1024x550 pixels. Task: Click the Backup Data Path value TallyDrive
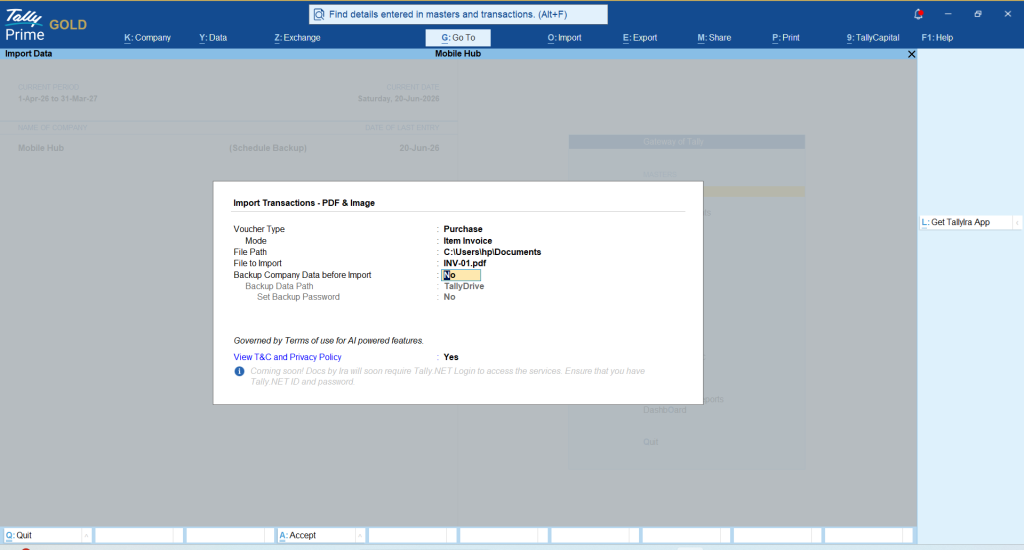point(464,286)
